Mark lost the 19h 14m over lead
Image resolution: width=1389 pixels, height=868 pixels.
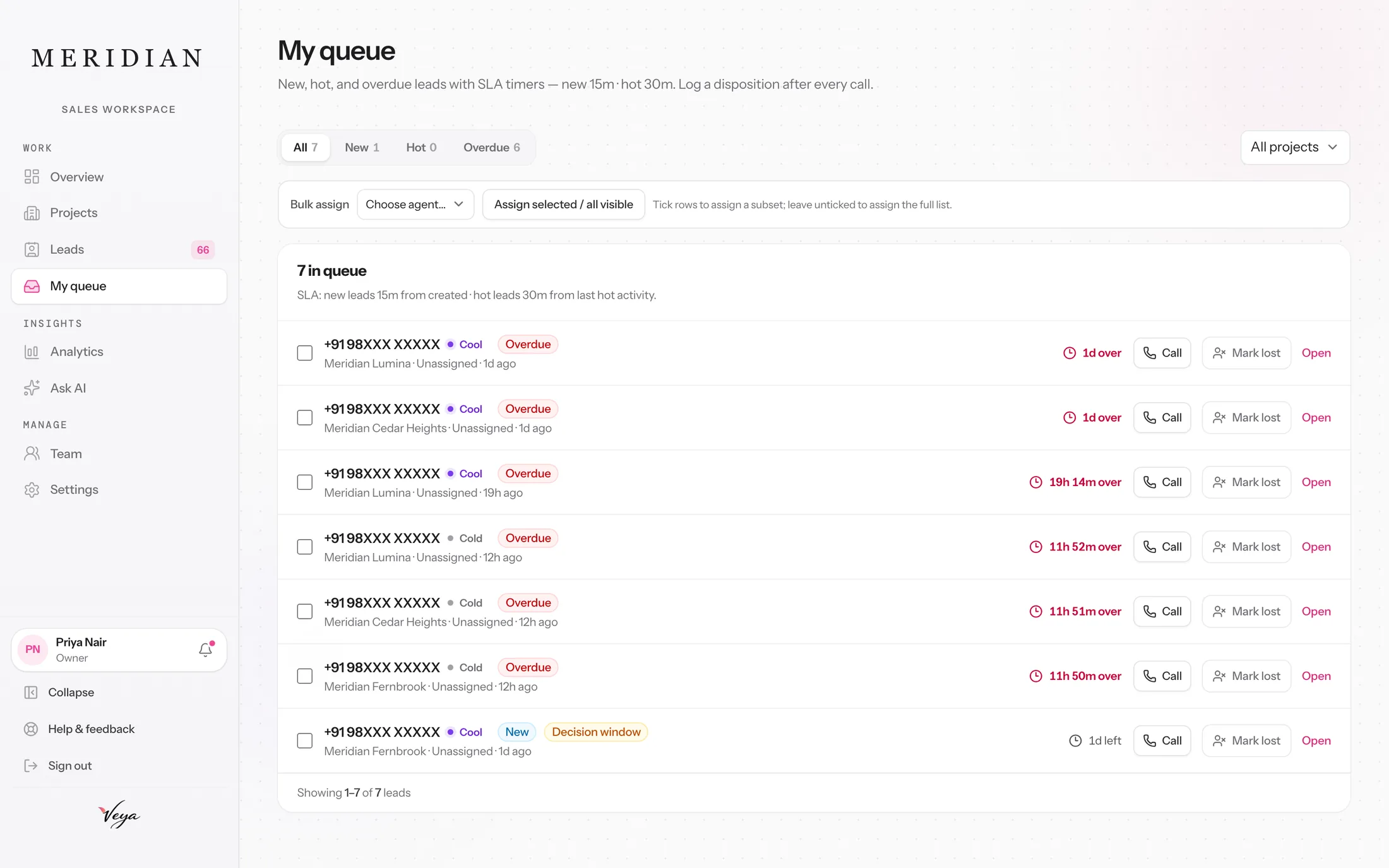pos(1246,482)
